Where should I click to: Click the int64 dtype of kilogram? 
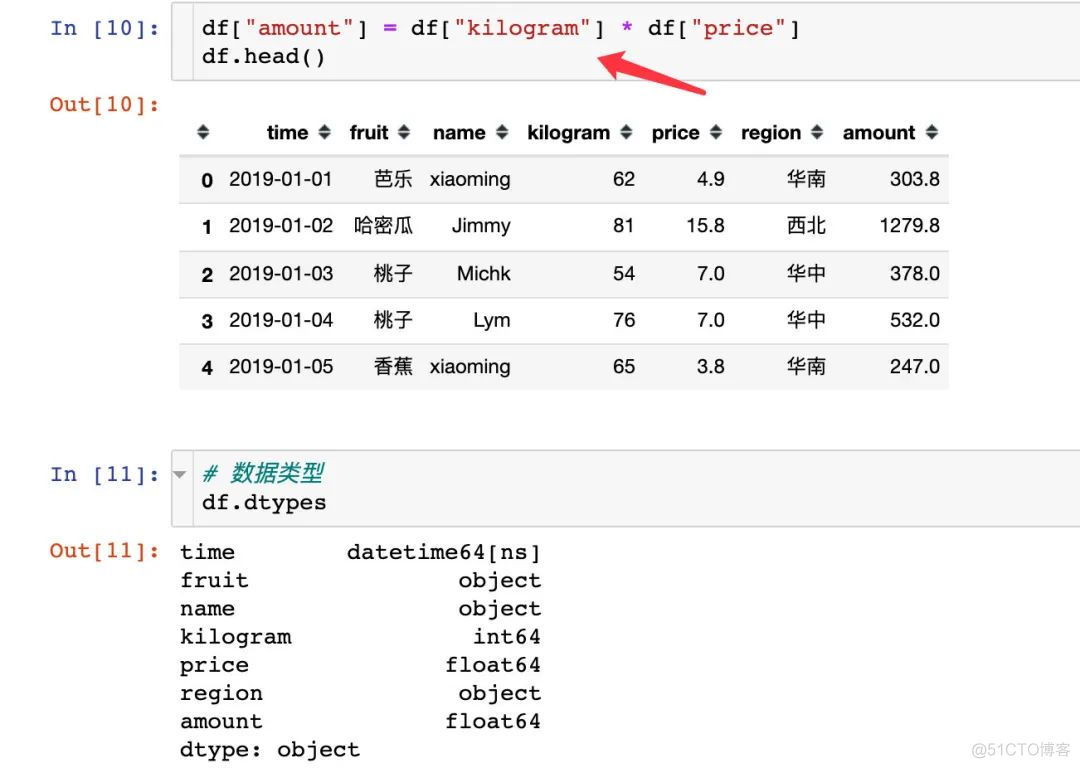pyautogui.click(x=507, y=636)
